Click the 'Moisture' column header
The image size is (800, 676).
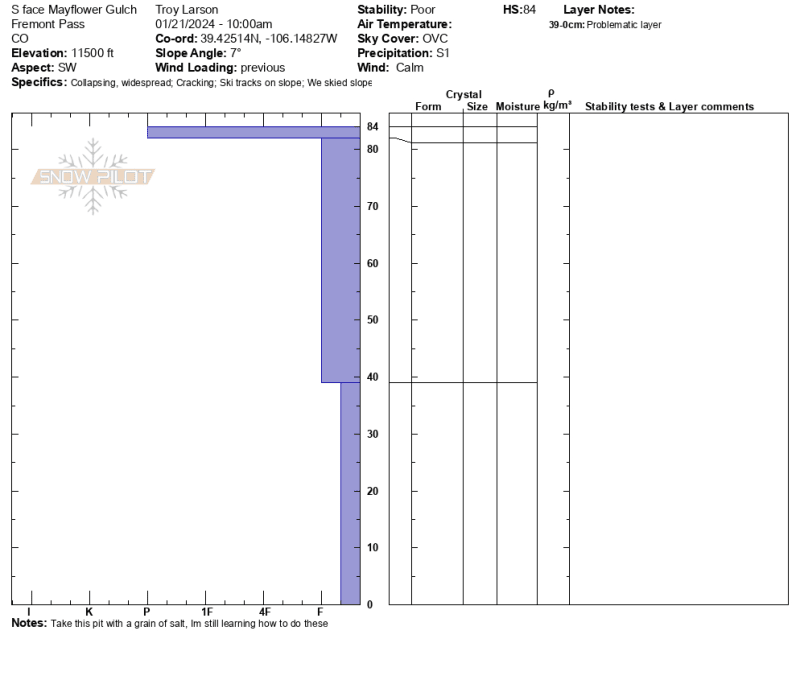tap(517, 107)
